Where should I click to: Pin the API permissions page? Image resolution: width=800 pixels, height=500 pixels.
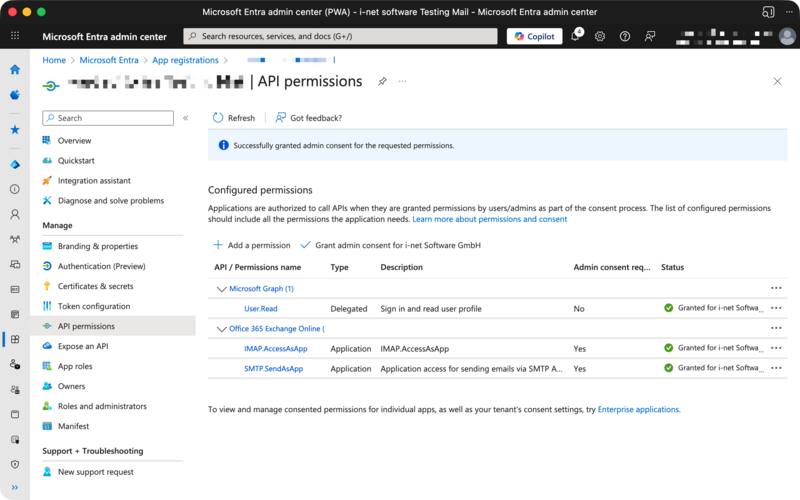(382, 81)
